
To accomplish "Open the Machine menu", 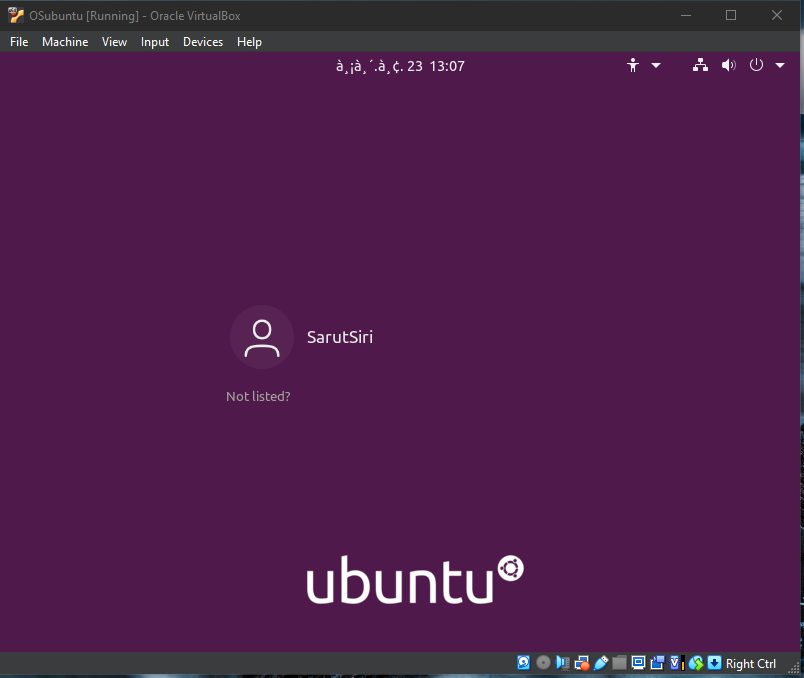I will (65, 42).
